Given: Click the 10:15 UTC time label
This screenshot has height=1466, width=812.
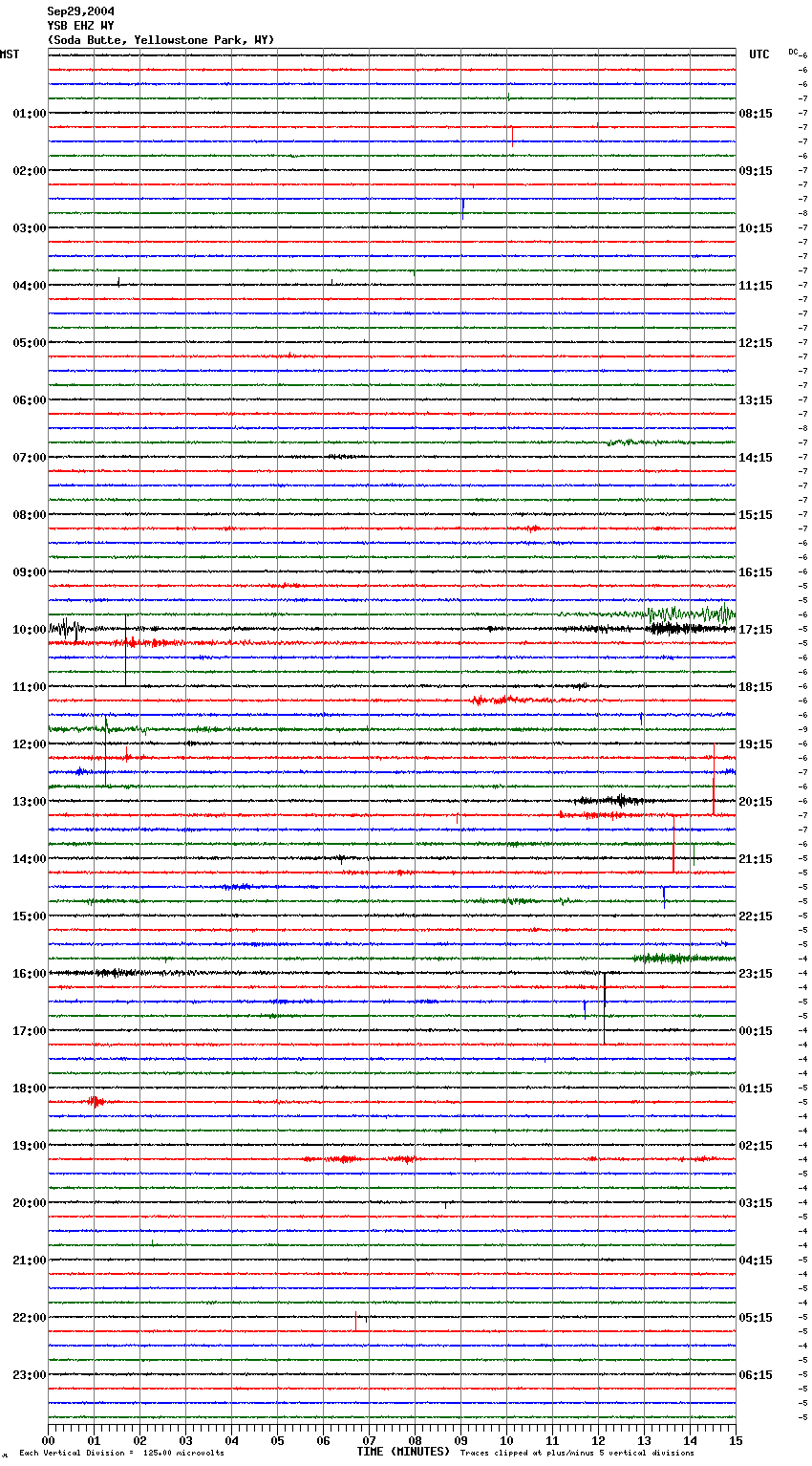Looking at the screenshot, I should click(756, 228).
